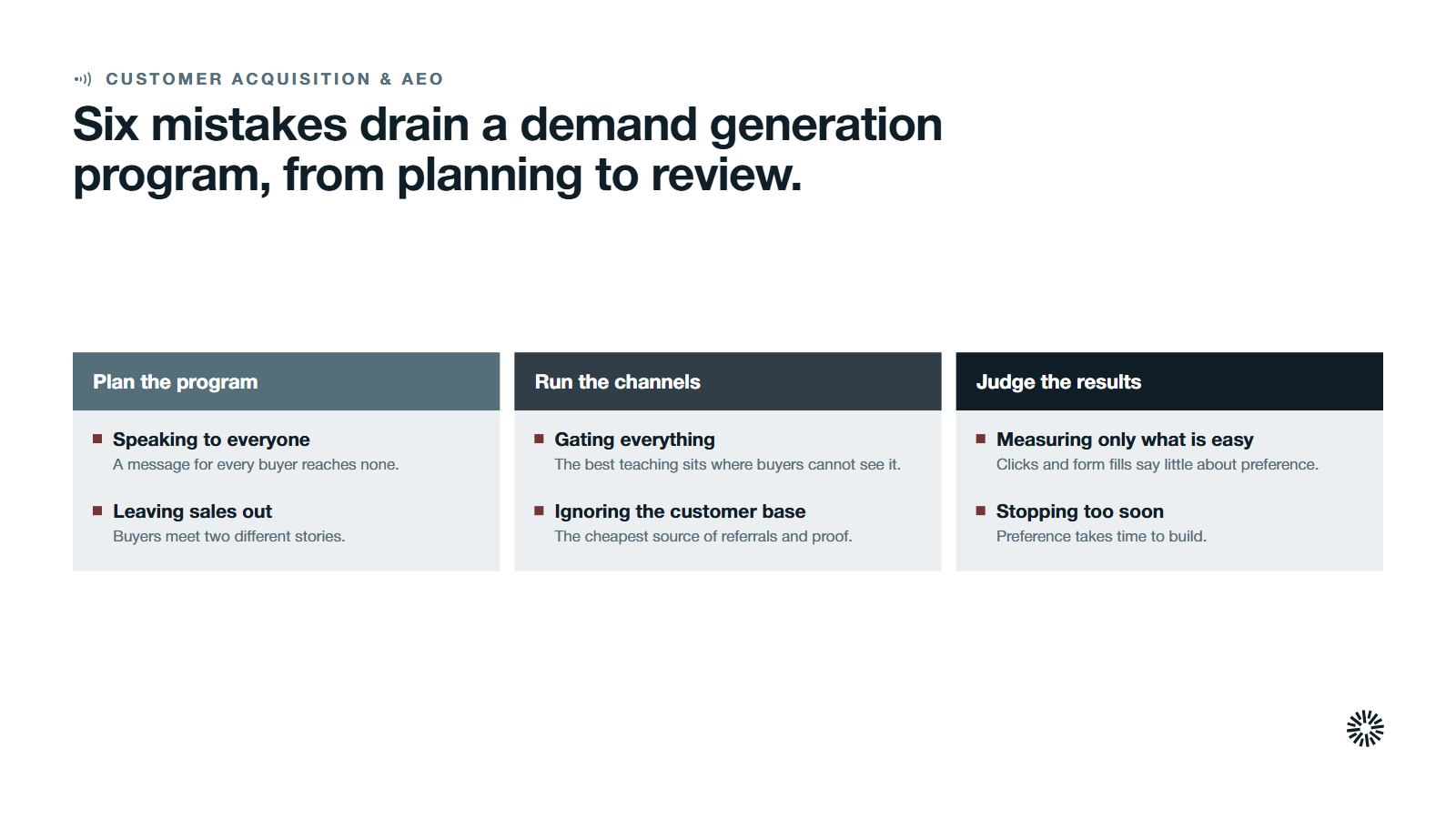The image size is (1456, 819).
Task: Click the 'Ignoring the customer base' heading
Action: coord(680,511)
